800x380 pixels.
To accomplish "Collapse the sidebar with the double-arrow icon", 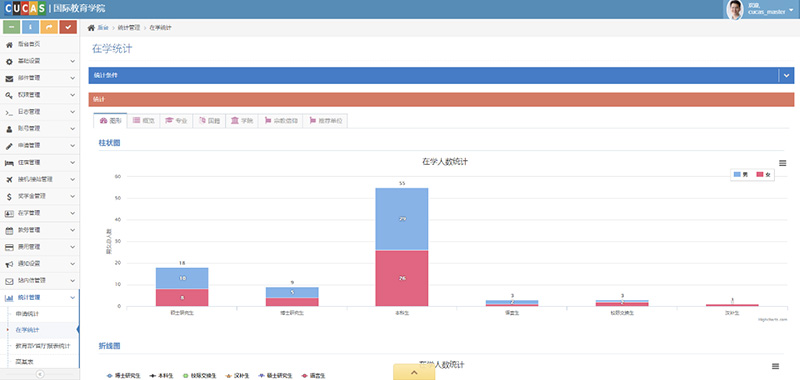I will 40,374.
